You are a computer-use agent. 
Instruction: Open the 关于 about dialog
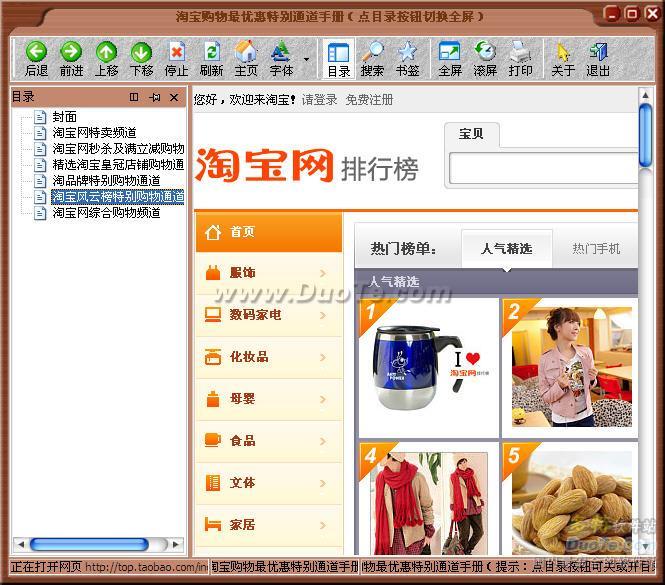563,51
